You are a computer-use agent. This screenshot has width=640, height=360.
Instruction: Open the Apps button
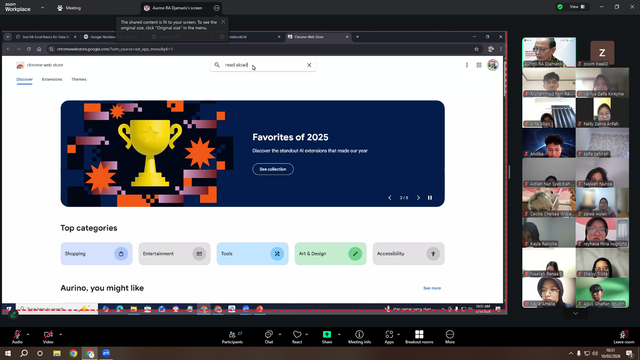[389, 337]
